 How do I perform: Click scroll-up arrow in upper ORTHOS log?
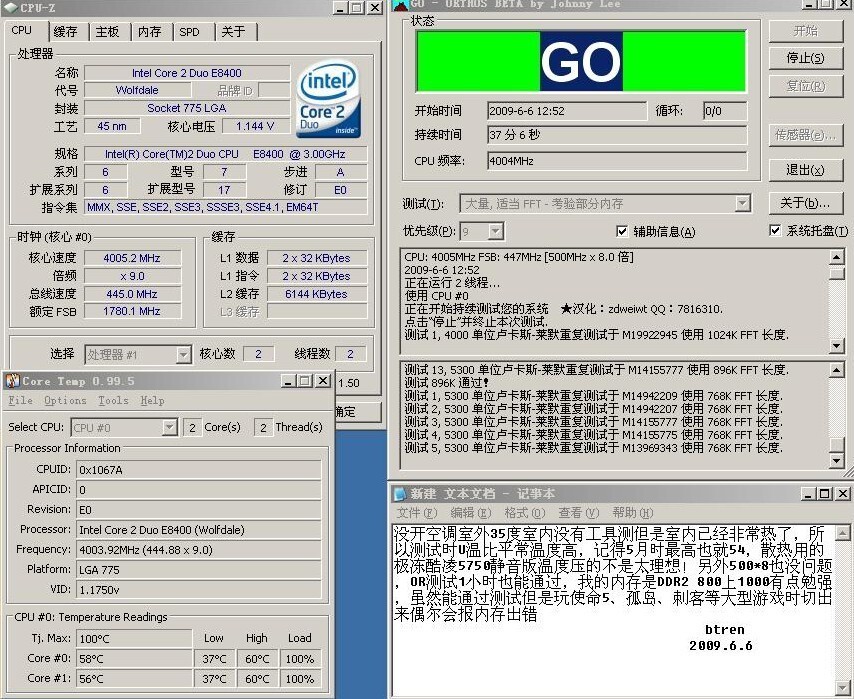836,257
